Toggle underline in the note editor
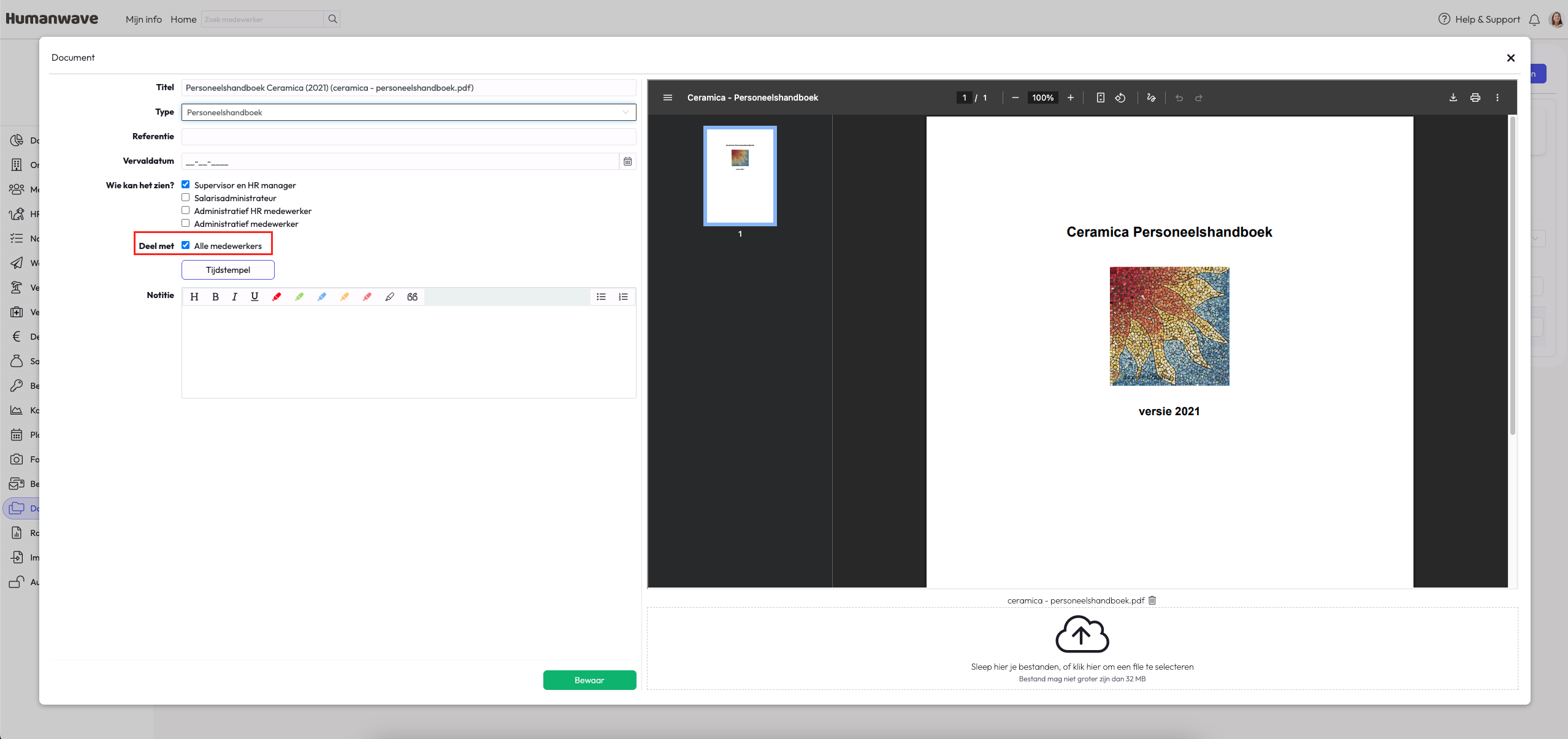Viewport: 1568px width, 739px height. pyautogui.click(x=254, y=297)
